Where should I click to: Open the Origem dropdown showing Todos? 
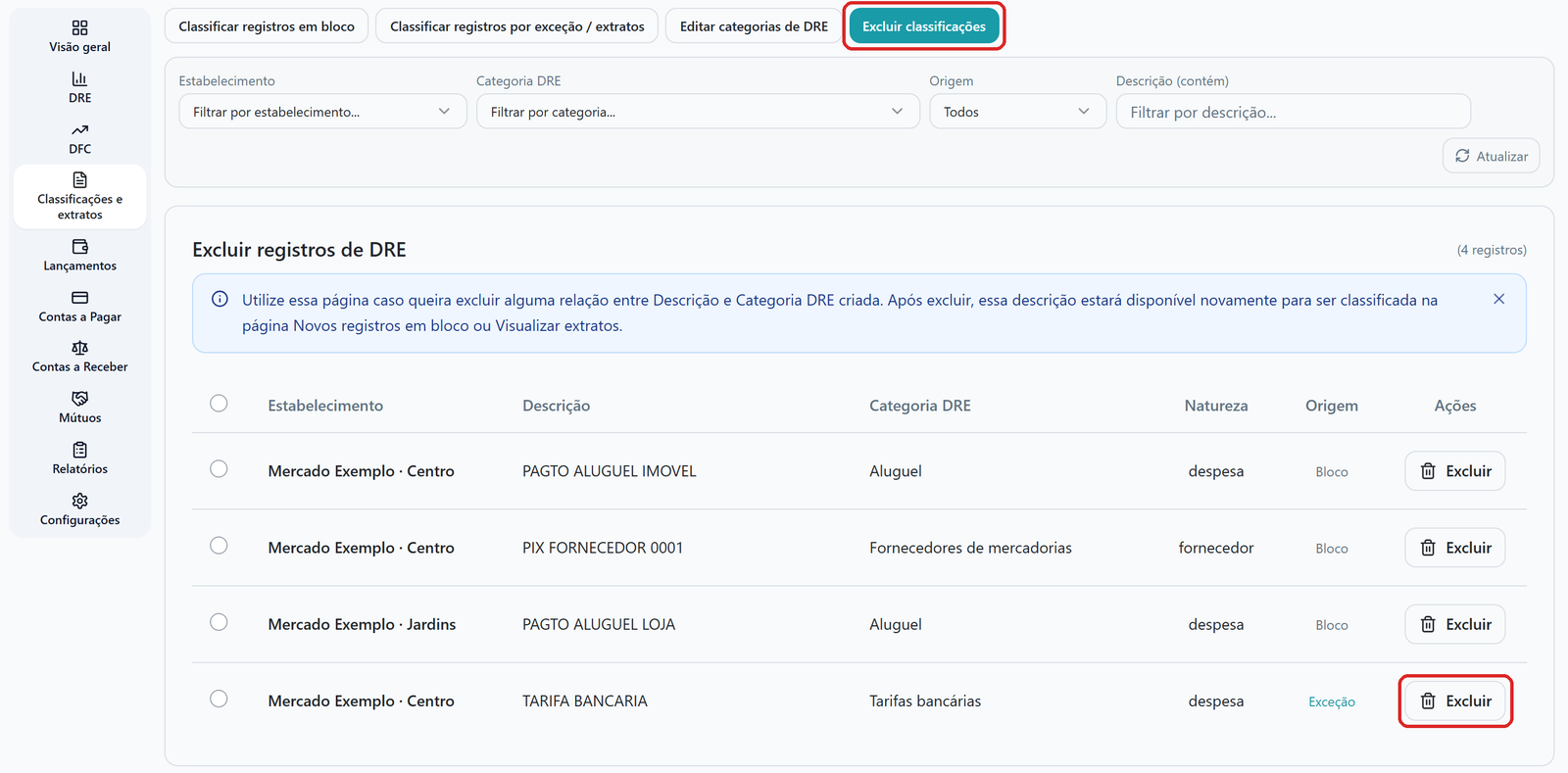[x=1017, y=112]
